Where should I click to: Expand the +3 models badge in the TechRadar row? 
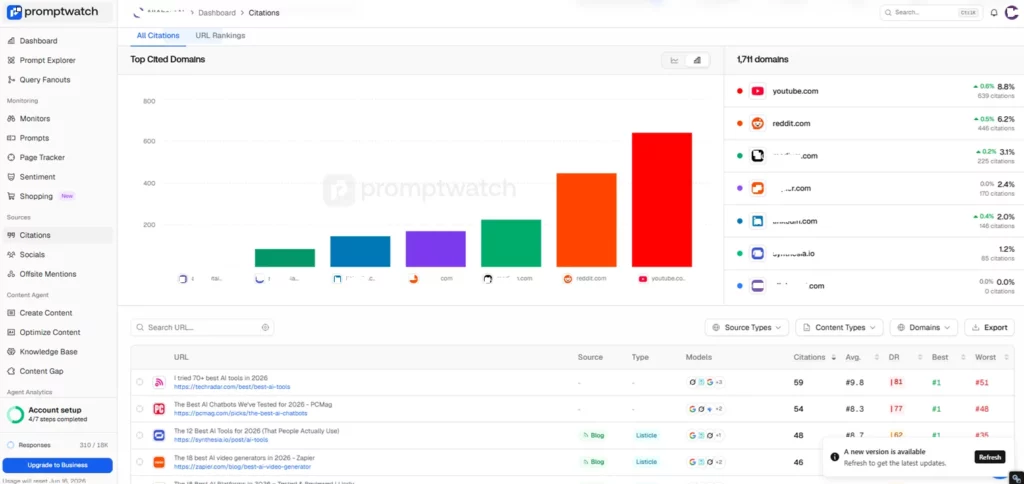click(718, 382)
